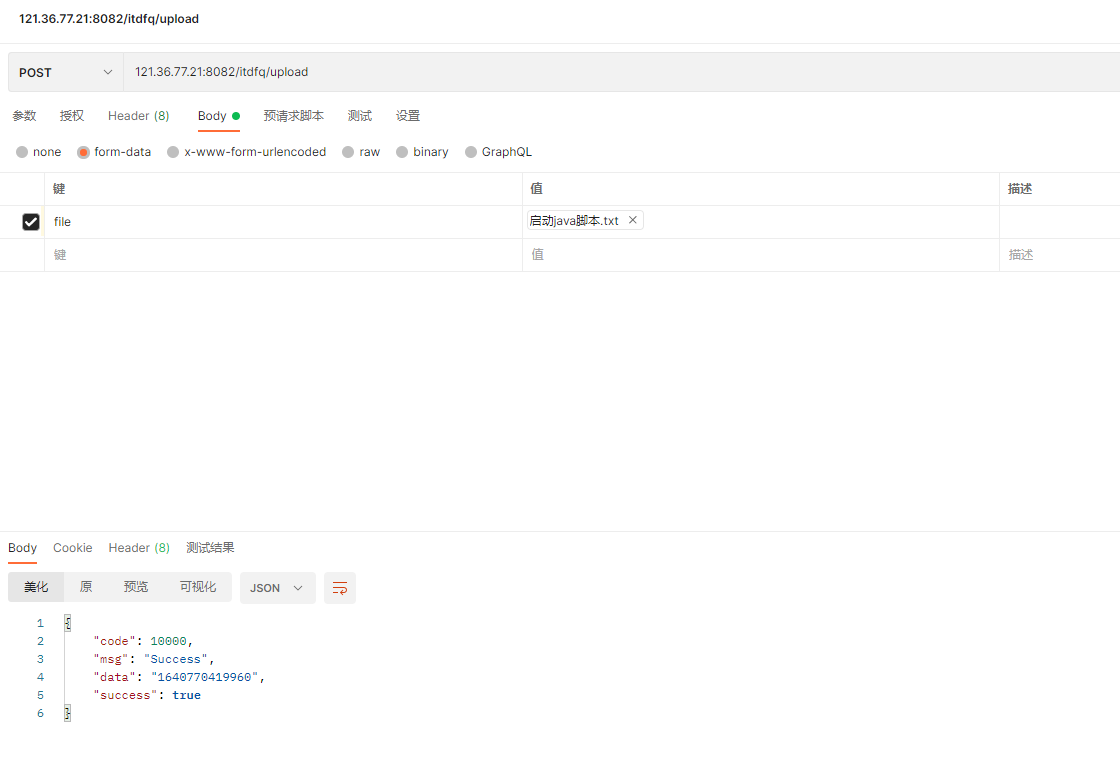
Task: Click the "success": true response line
Action: [146, 695]
